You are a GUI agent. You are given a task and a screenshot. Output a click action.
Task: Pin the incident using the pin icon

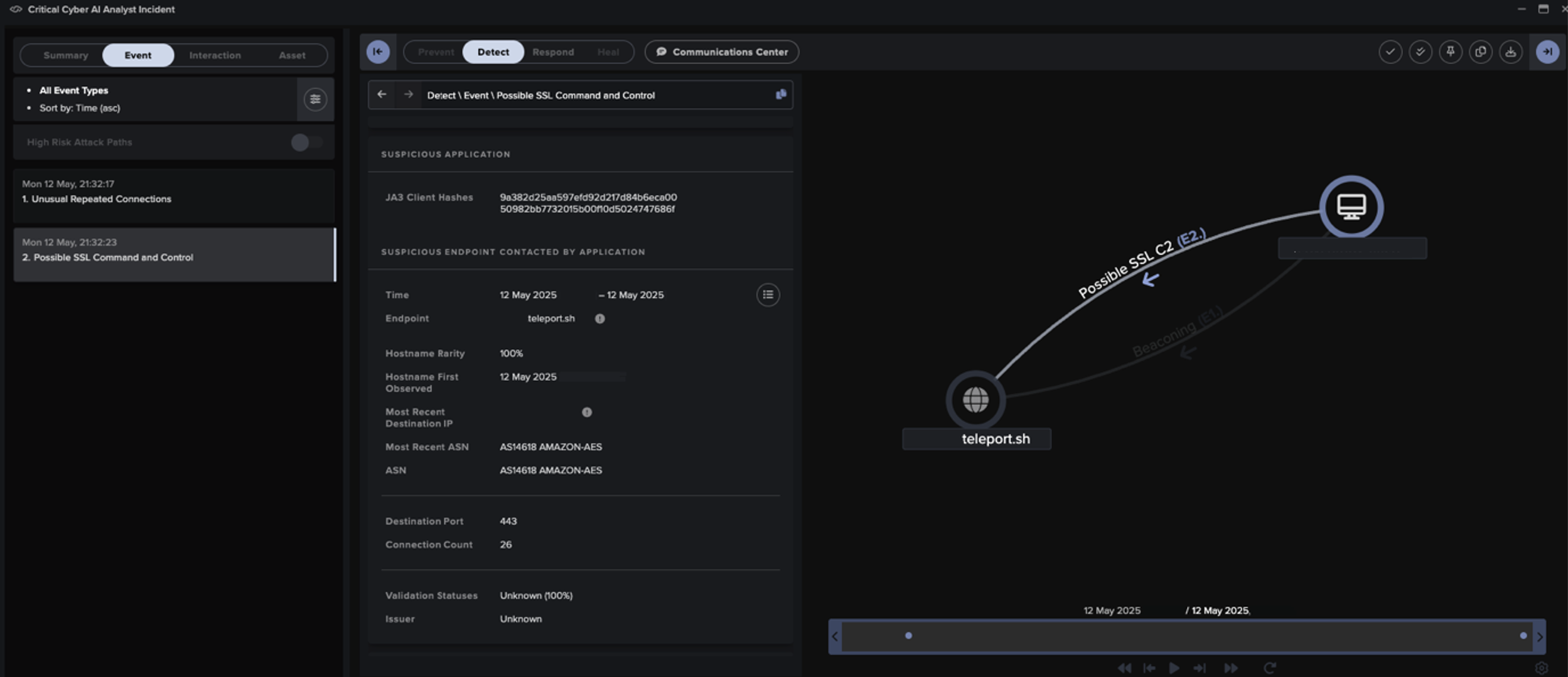click(1450, 51)
